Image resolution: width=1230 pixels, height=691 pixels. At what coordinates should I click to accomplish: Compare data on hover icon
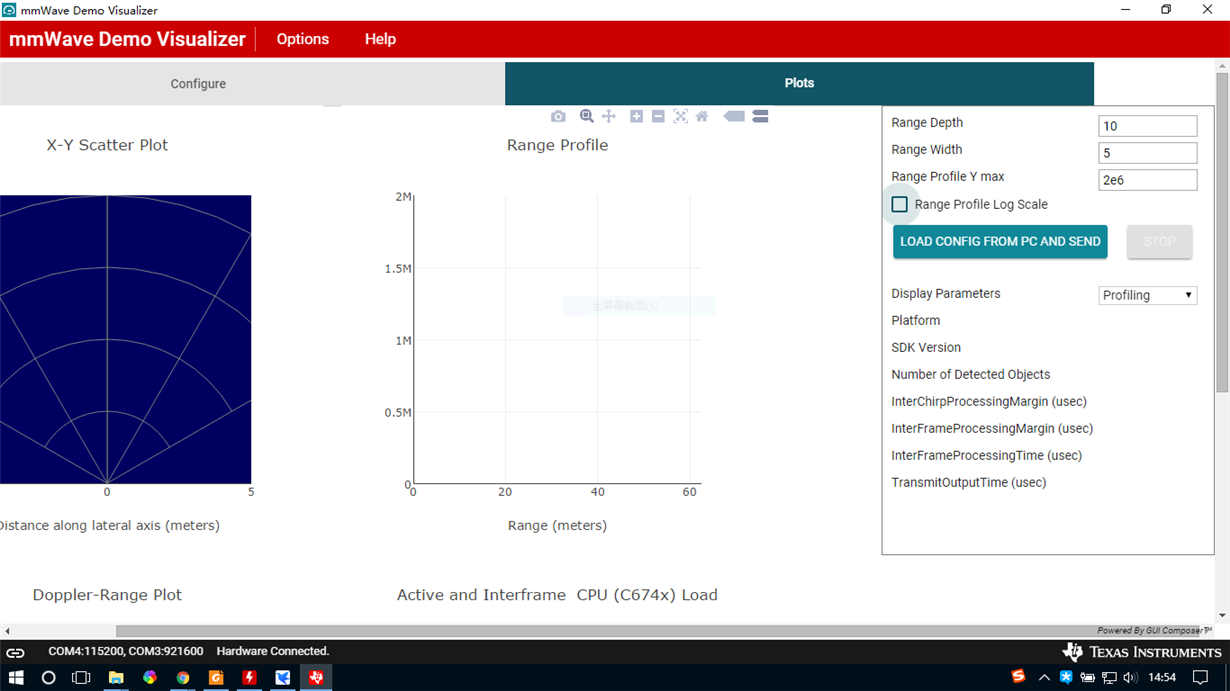coord(760,117)
